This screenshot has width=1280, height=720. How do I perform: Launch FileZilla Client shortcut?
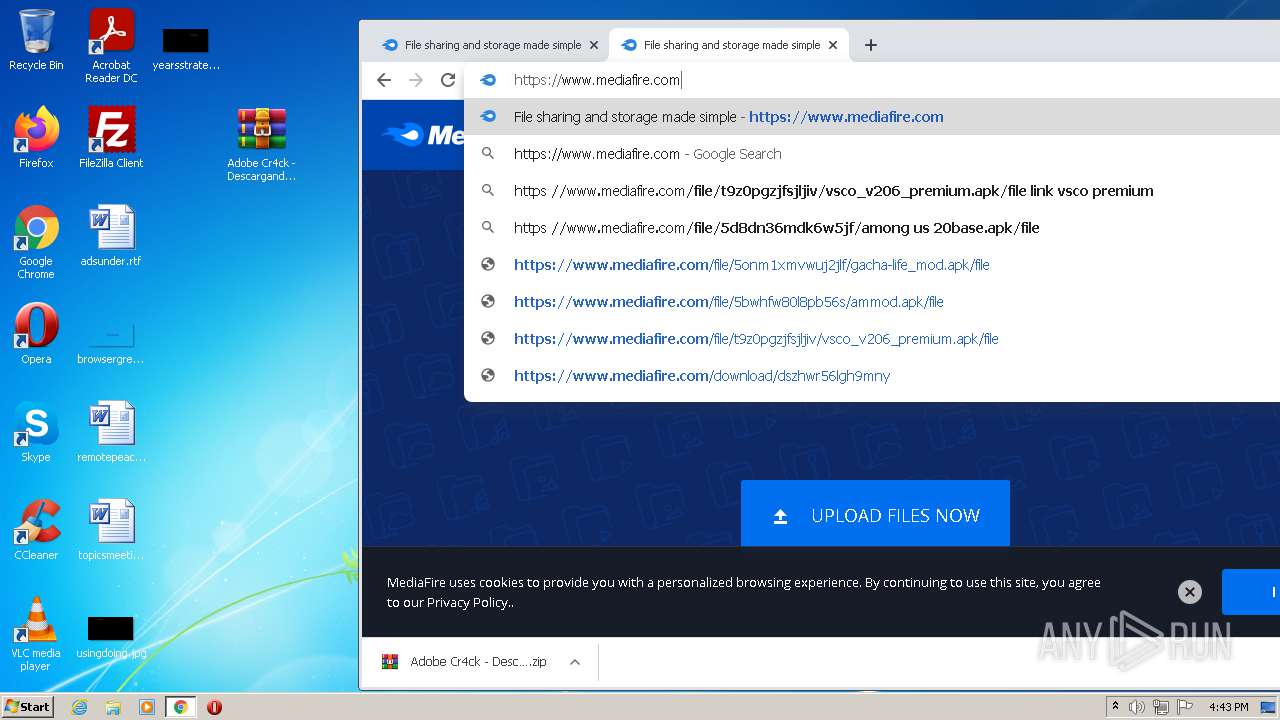[x=111, y=137]
